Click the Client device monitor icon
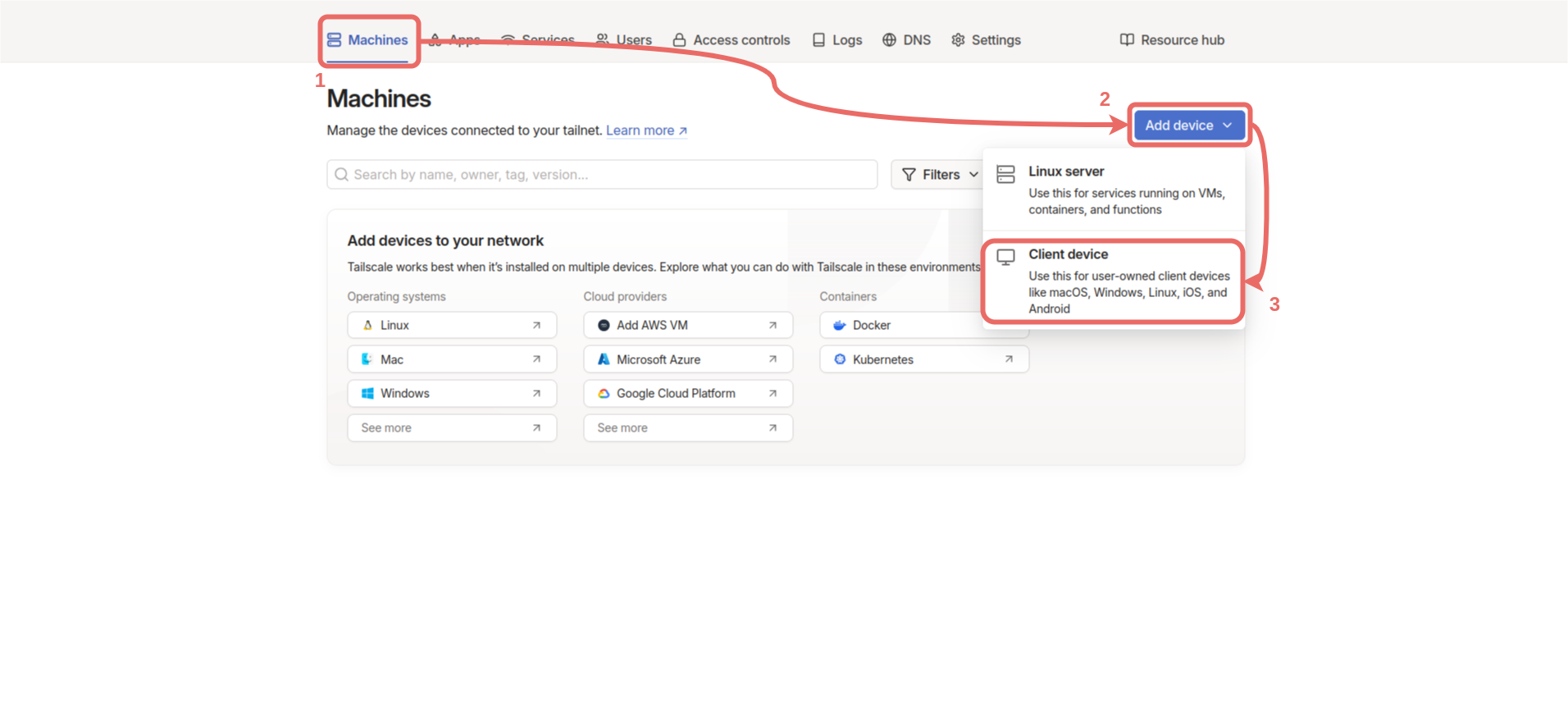1568x727 pixels. point(1005,257)
